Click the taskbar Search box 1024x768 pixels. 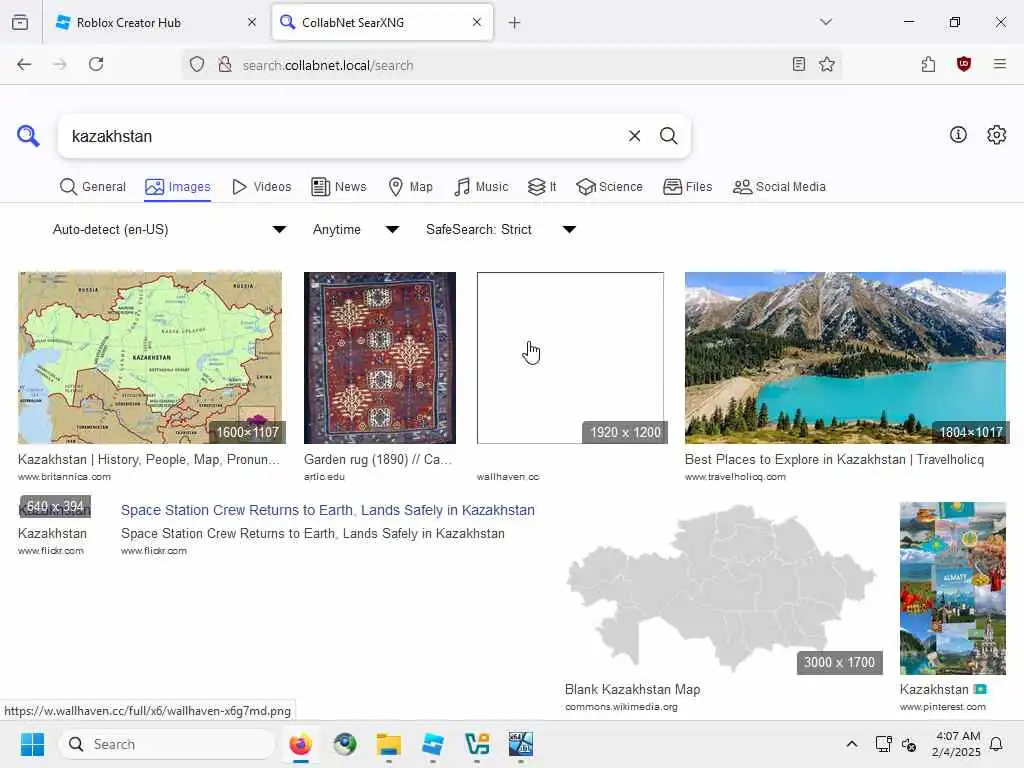pos(167,744)
